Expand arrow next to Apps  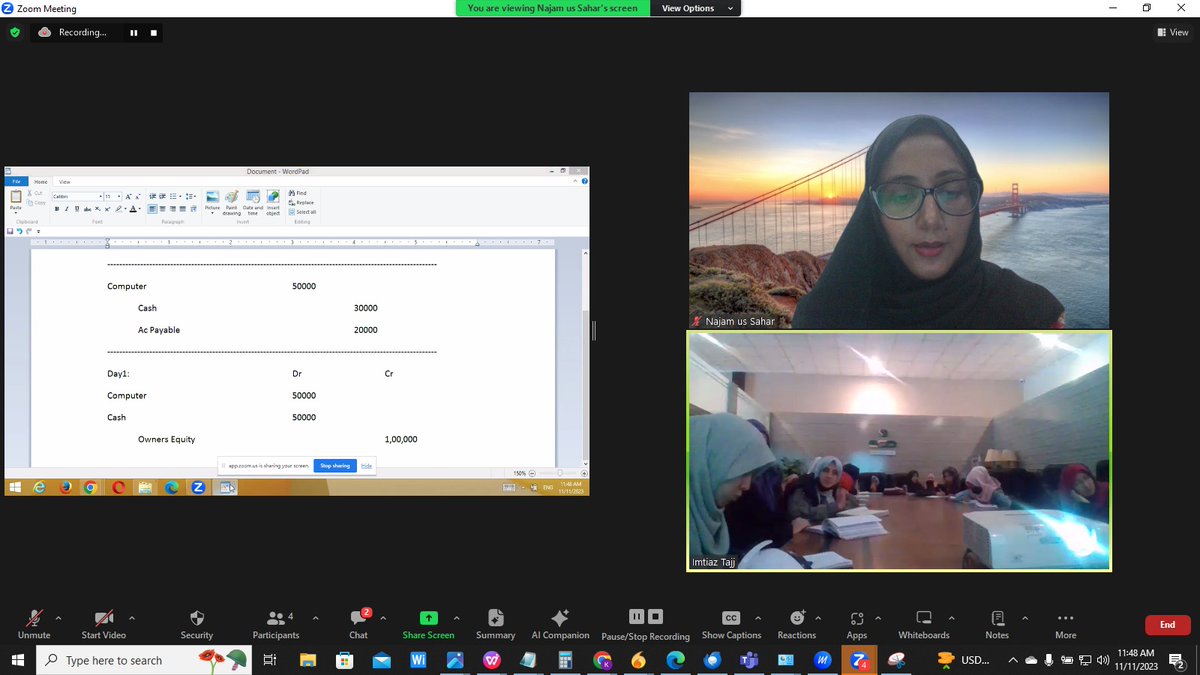(879, 617)
